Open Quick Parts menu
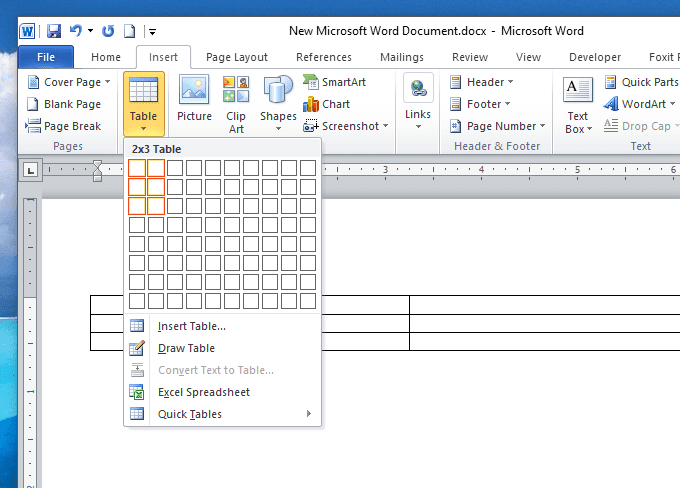The width and height of the screenshot is (680, 488). [642, 82]
